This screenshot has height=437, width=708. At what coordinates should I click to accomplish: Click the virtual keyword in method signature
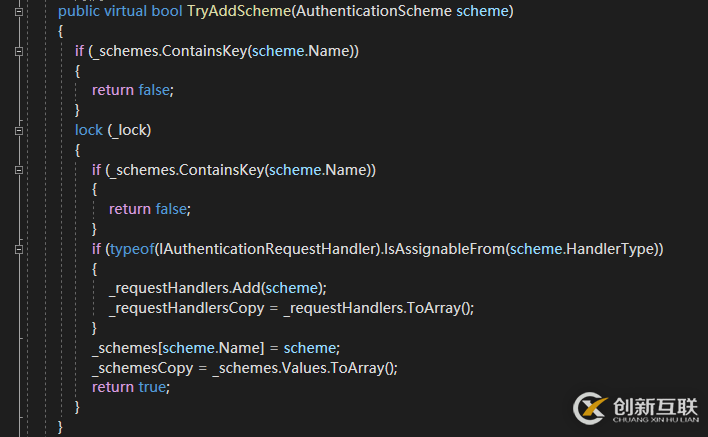click(x=130, y=11)
